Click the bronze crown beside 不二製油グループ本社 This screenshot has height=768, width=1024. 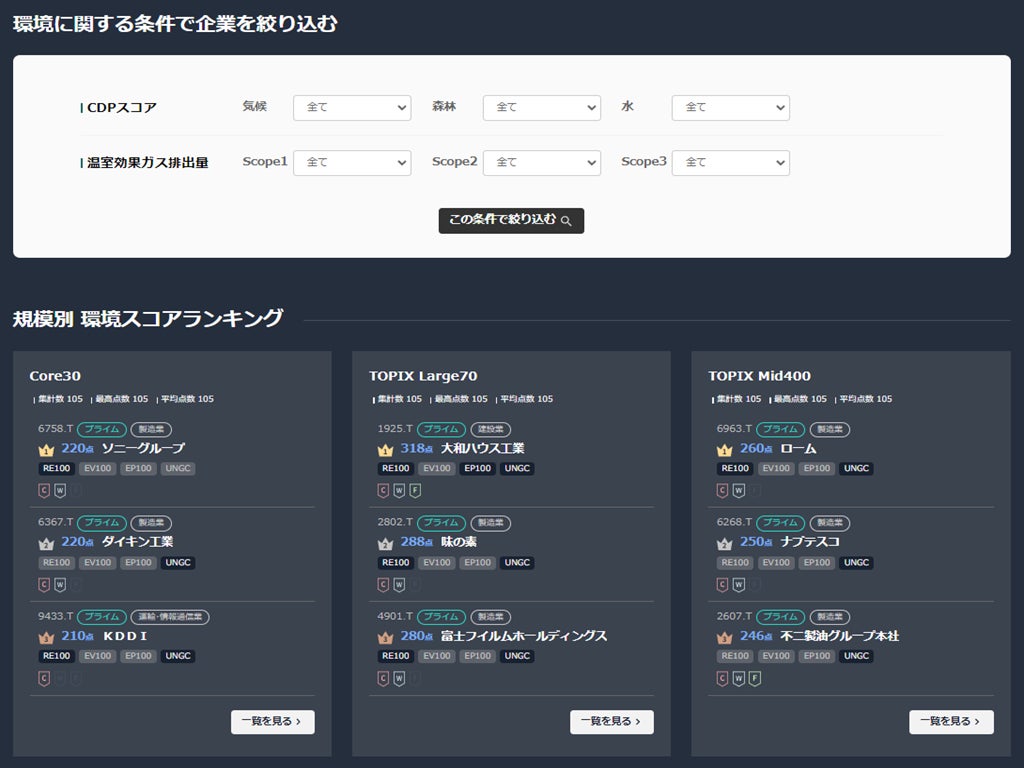pyautogui.click(x=724, y=637)
